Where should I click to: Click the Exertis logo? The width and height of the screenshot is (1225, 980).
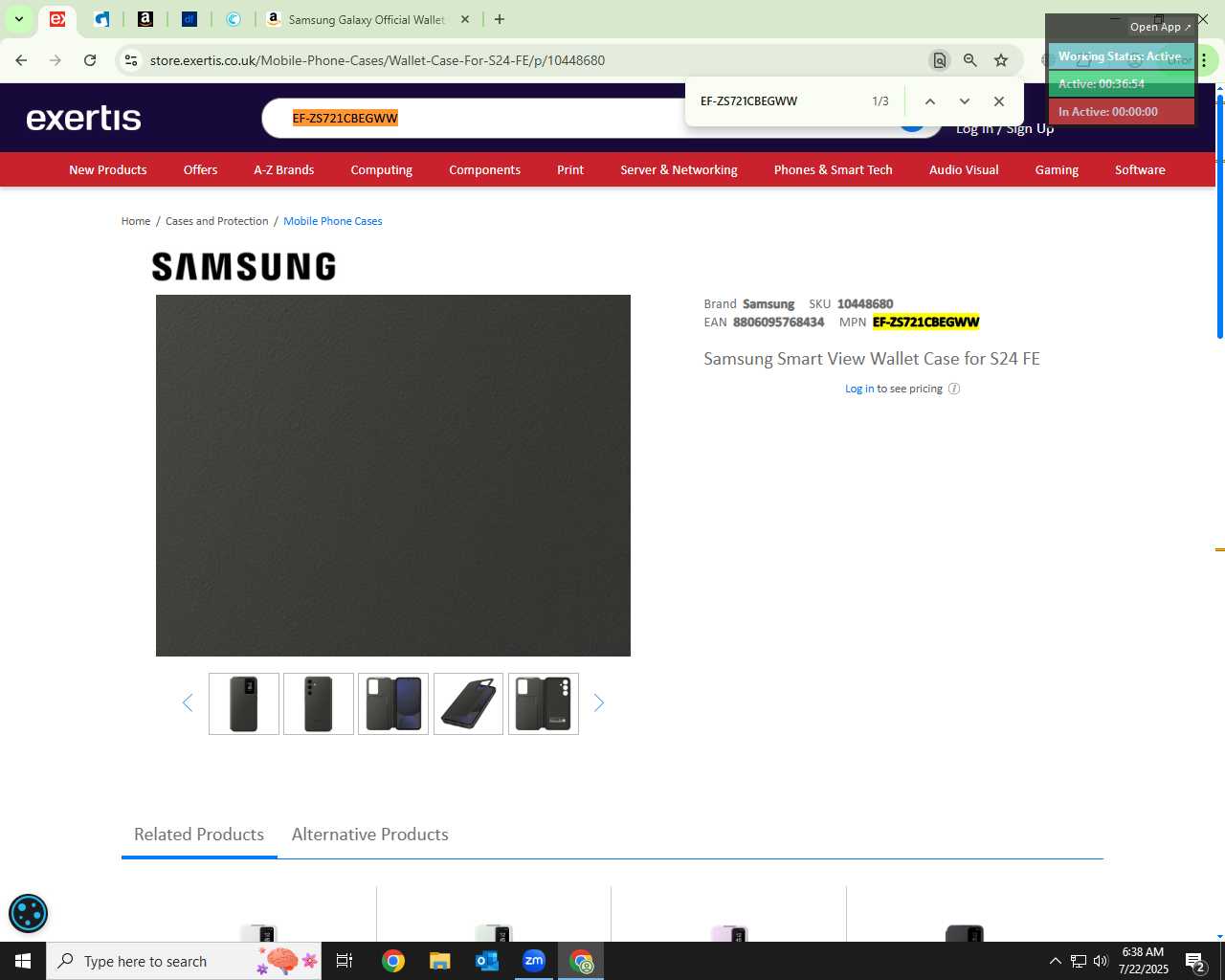84,118
